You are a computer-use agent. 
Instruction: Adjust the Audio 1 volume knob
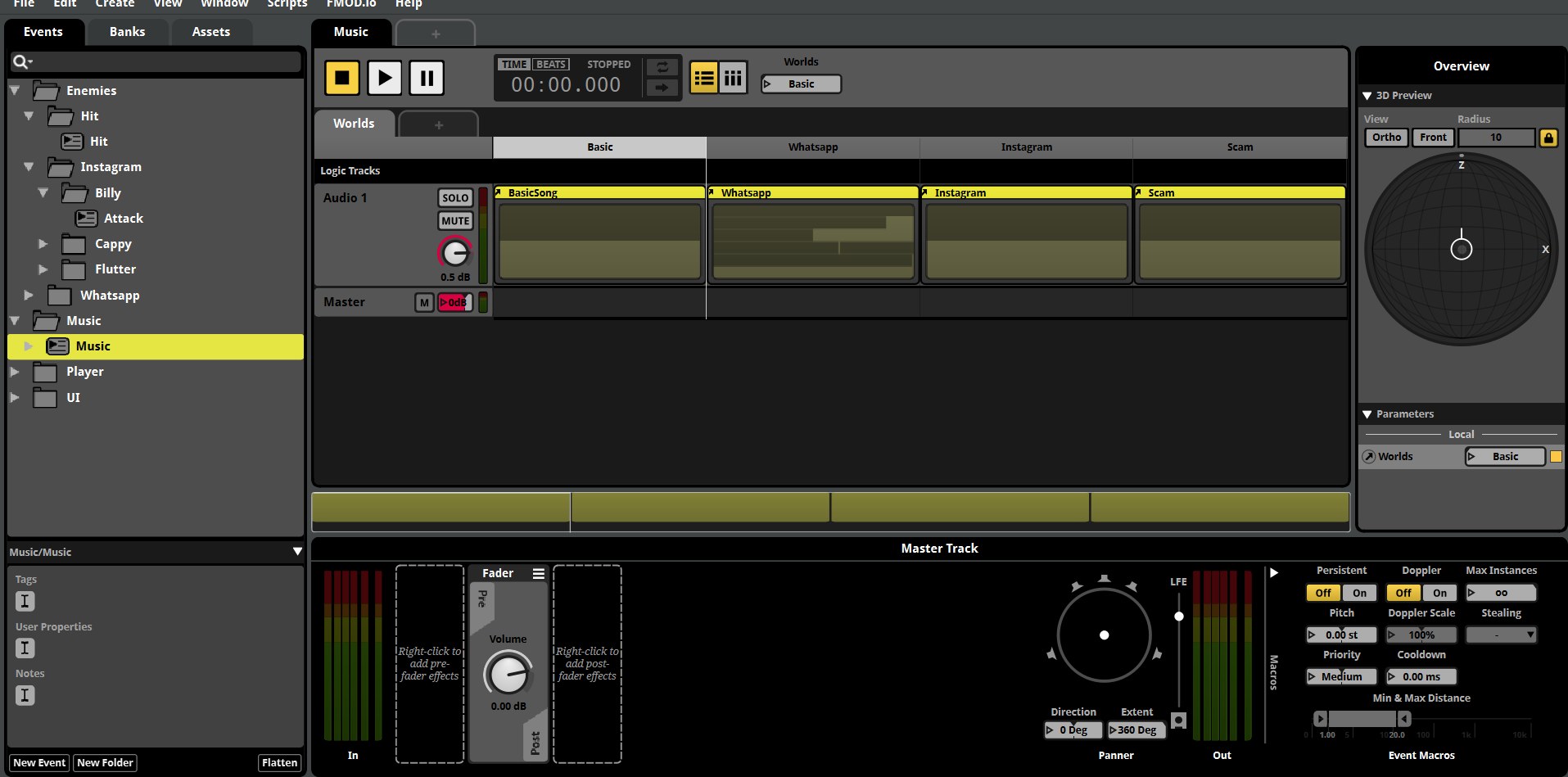point(455,253)
